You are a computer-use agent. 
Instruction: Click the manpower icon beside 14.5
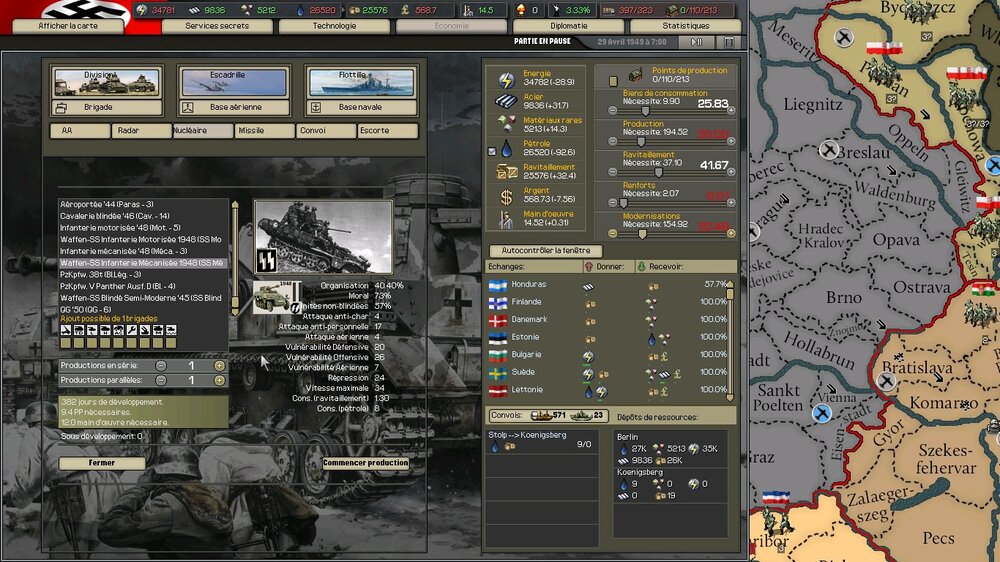[467, 10]
